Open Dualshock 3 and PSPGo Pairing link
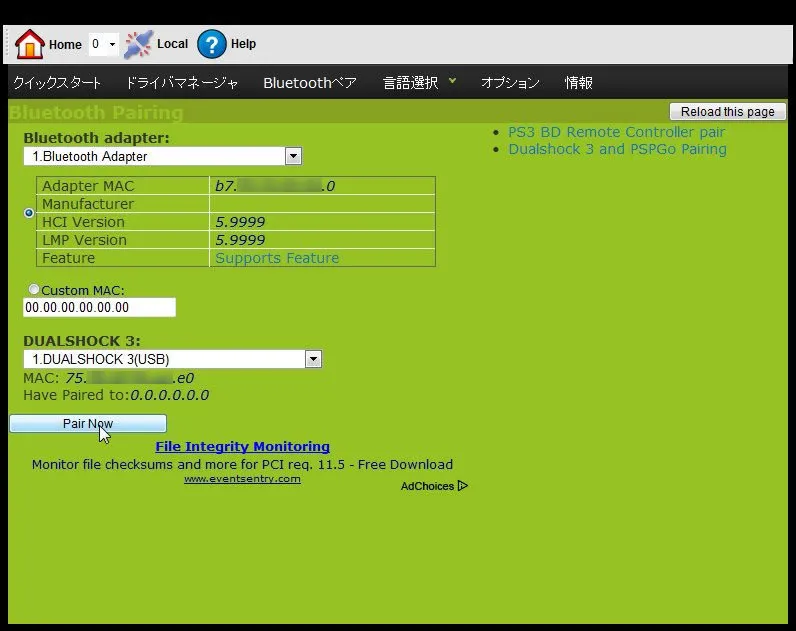This screenshot has height=631, width=796. (x=617, y=149)
